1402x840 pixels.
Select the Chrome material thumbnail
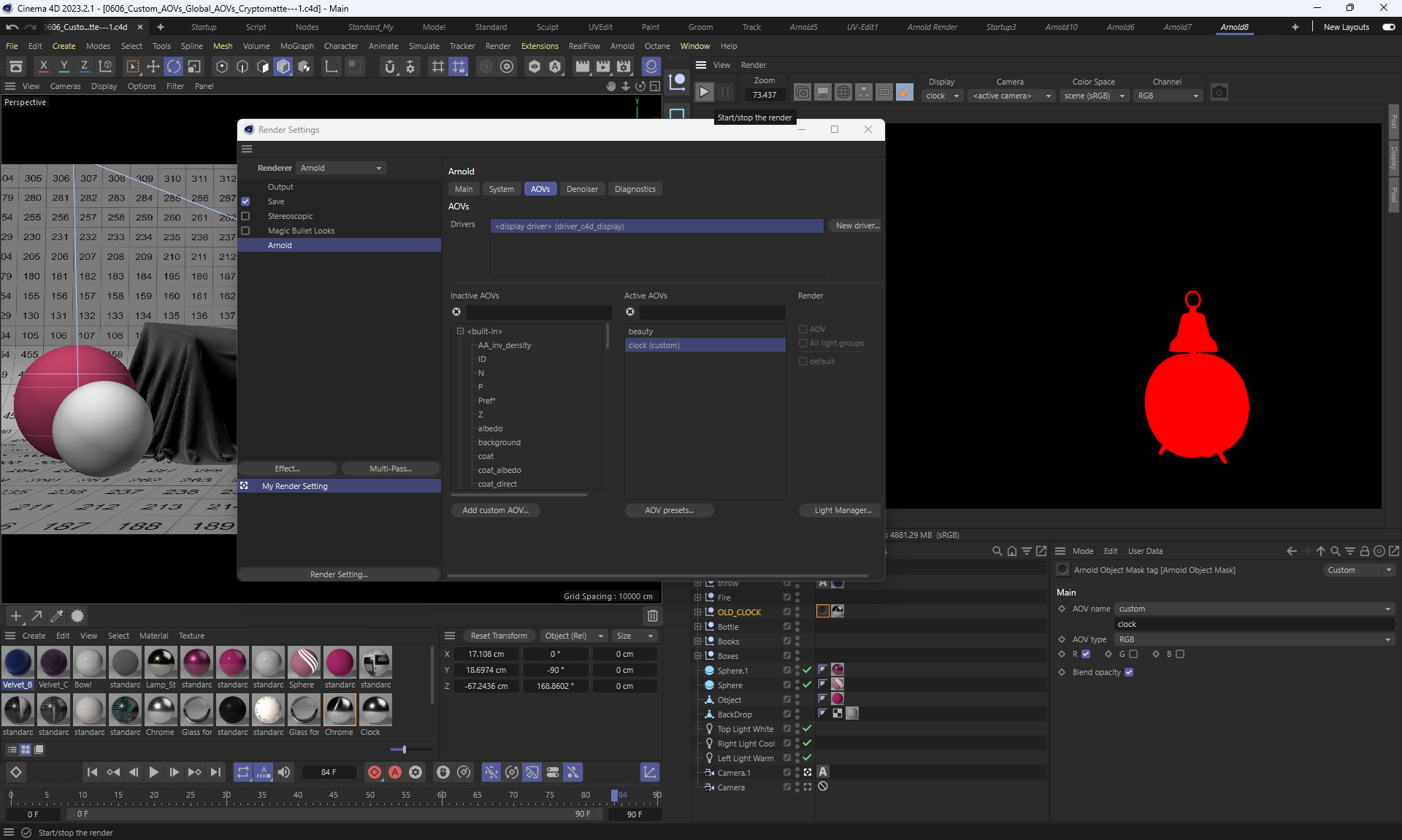(x=161, y=711)
